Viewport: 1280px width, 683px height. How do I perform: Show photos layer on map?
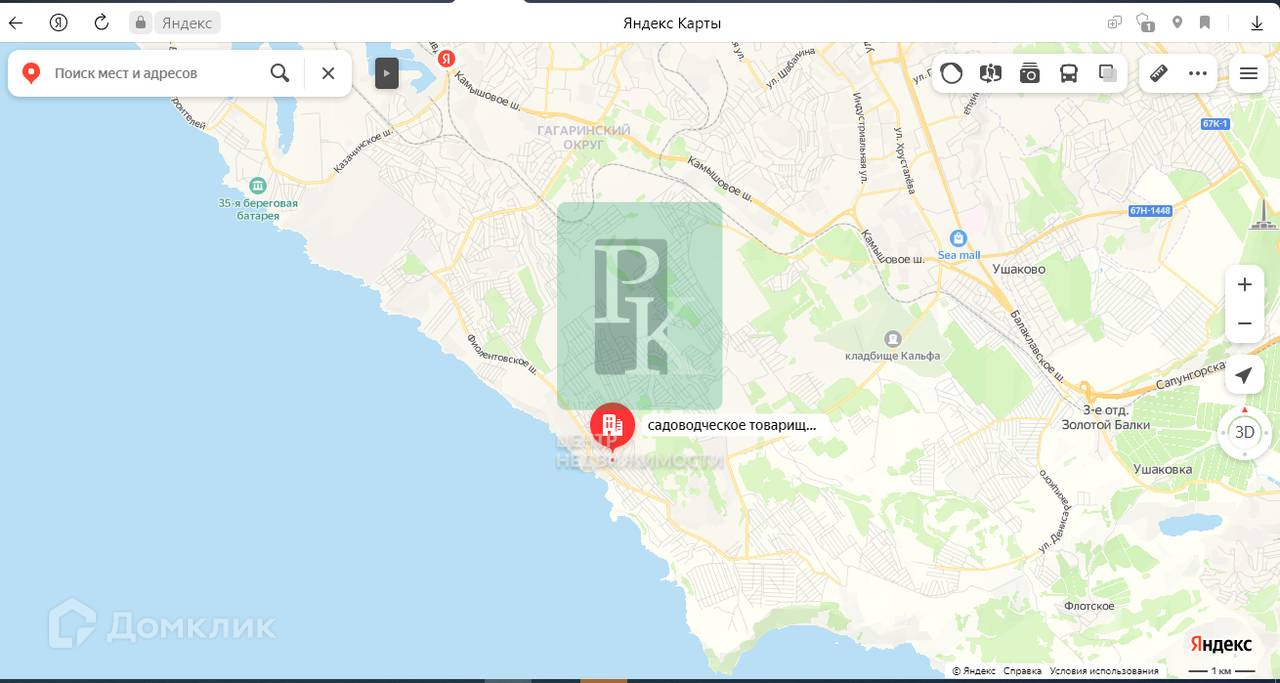click(x=1030, y=73)
